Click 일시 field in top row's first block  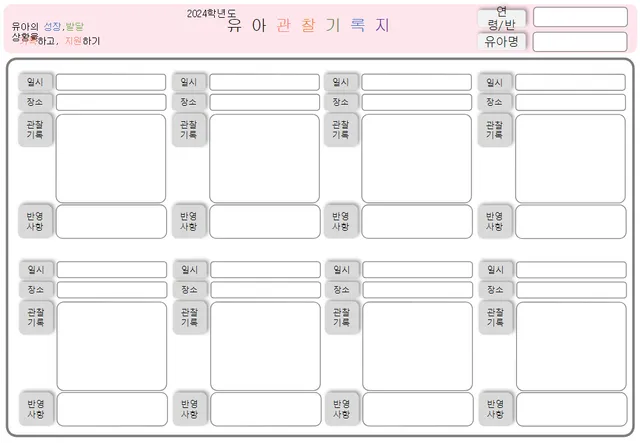111,82
